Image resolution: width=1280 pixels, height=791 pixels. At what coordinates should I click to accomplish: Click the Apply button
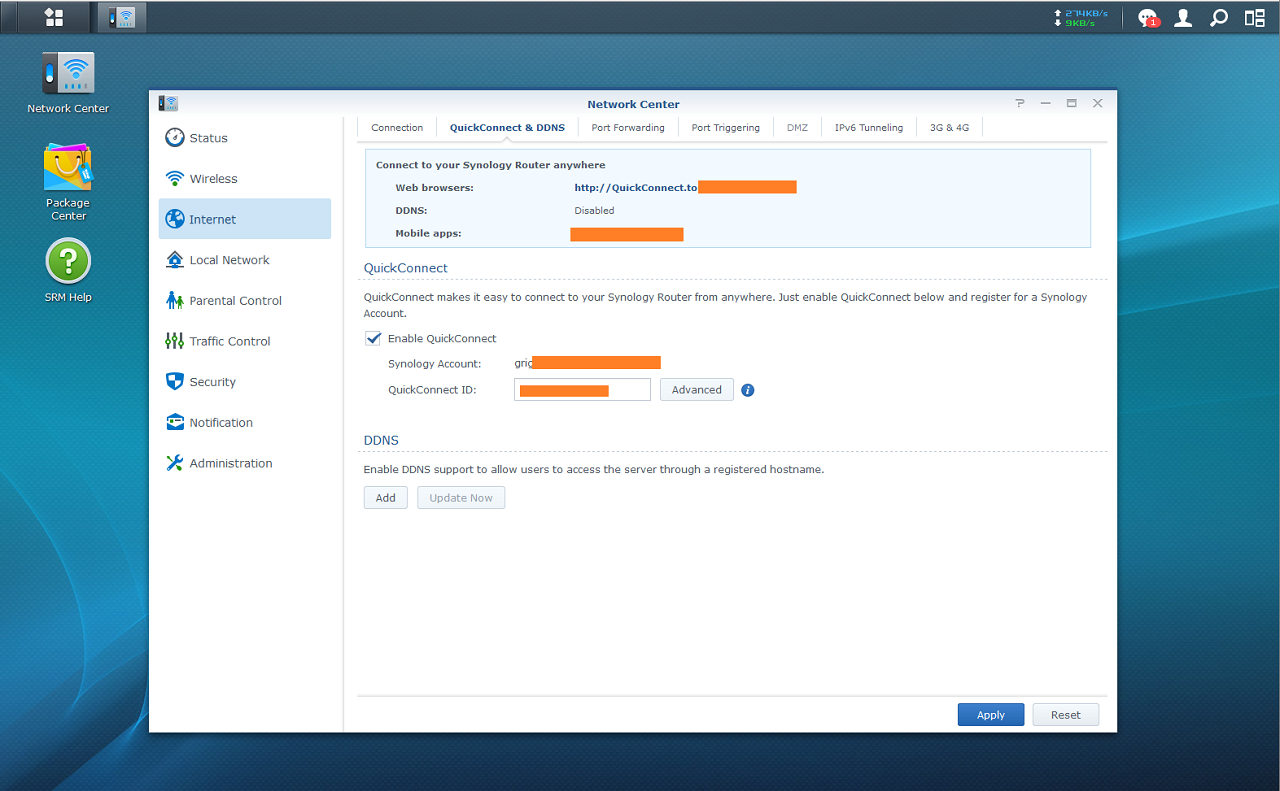pyautogui.click(x=991, y=715)
